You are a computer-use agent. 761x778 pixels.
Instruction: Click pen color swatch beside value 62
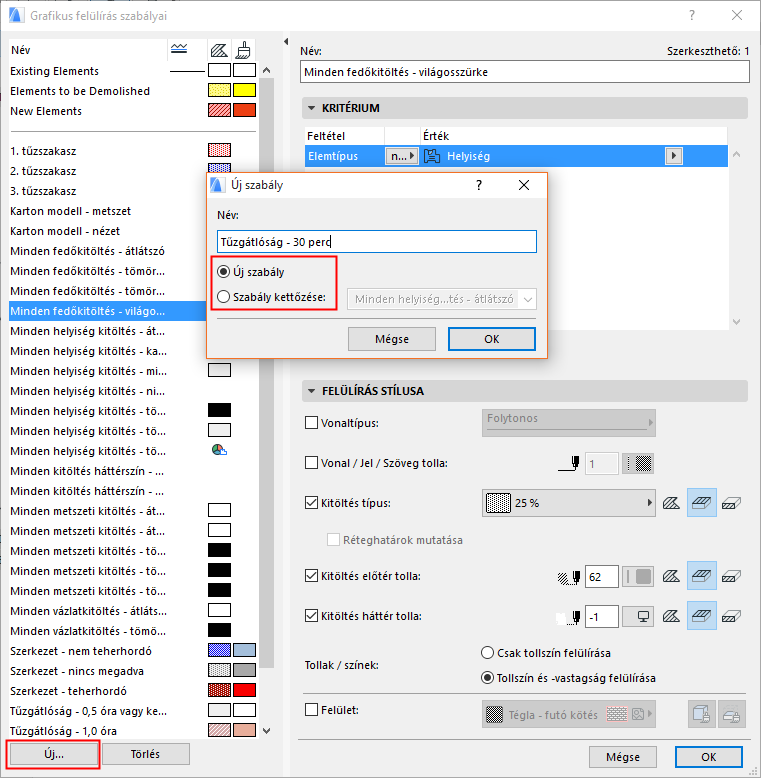pyautogui.click(x=638, y=577)
